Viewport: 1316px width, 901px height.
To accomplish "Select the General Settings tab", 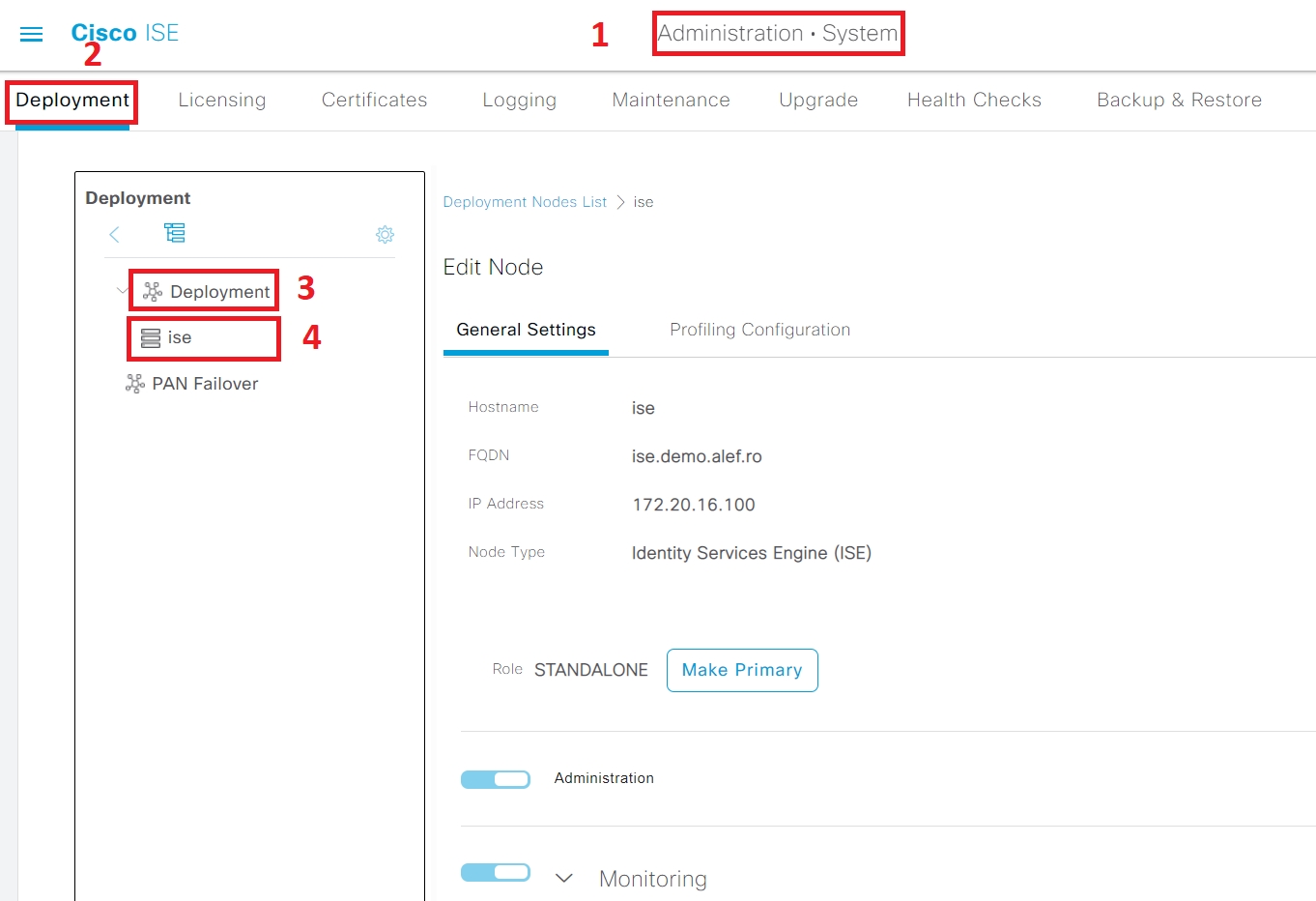I will click(x=526, y=330).
